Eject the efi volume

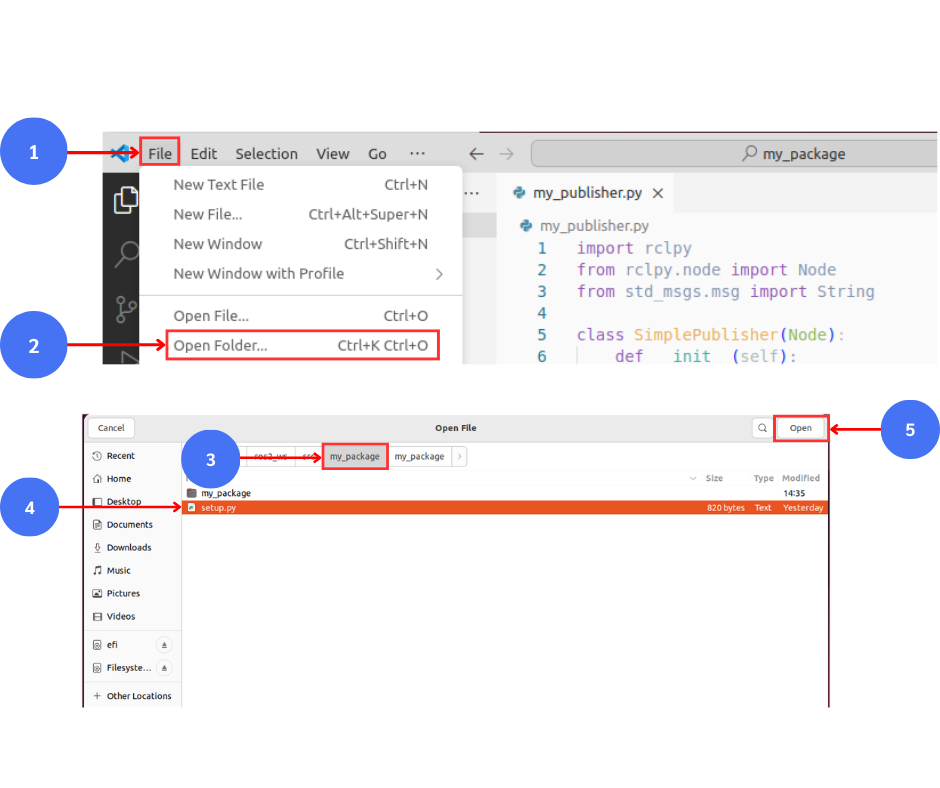165,645
